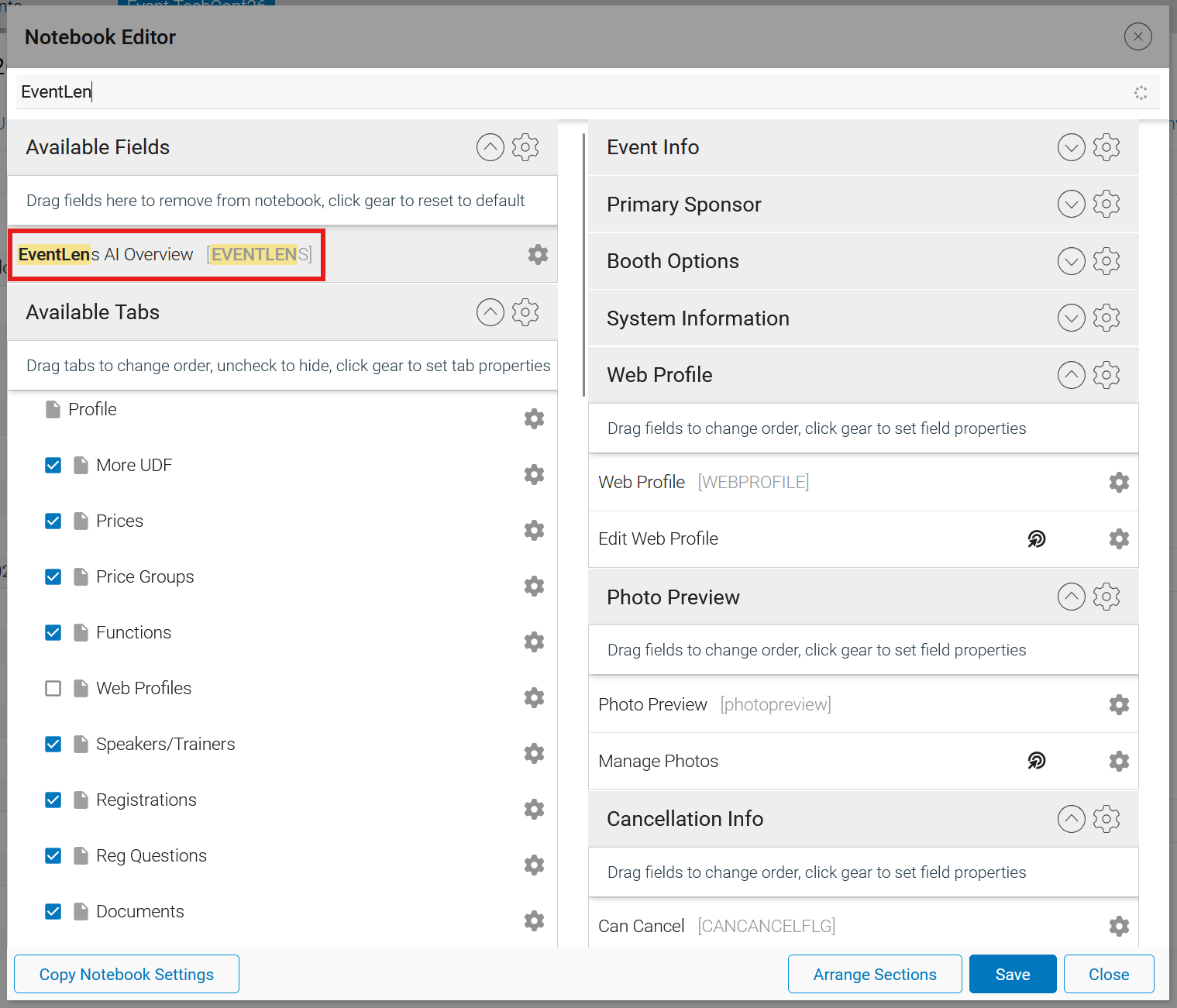Open gear settings for Speakers/Trainers tab
The height and width of the screenshot is (1008, 1177).
pyautogui.click(x=534, y=753)
